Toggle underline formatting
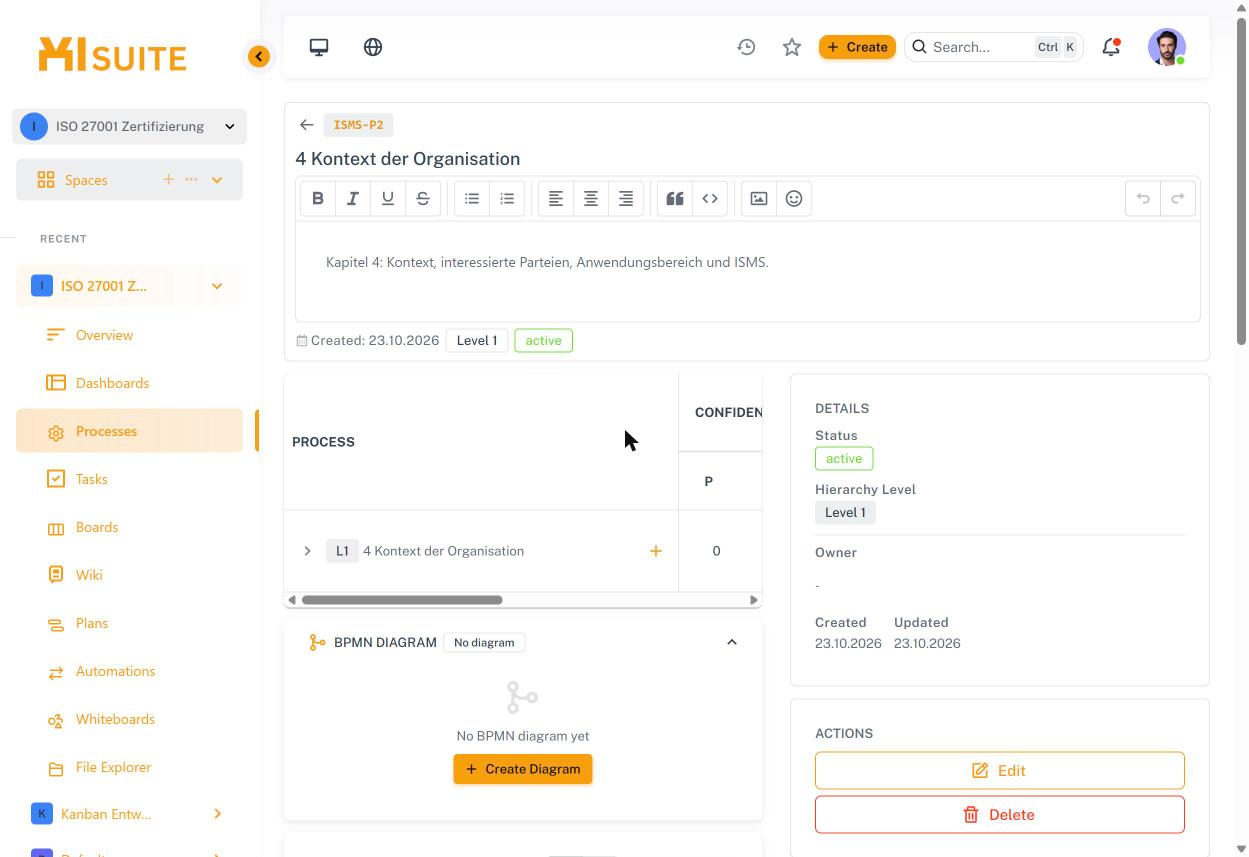Viewport: 1249px width, 857px height. (x=388, y=199)
